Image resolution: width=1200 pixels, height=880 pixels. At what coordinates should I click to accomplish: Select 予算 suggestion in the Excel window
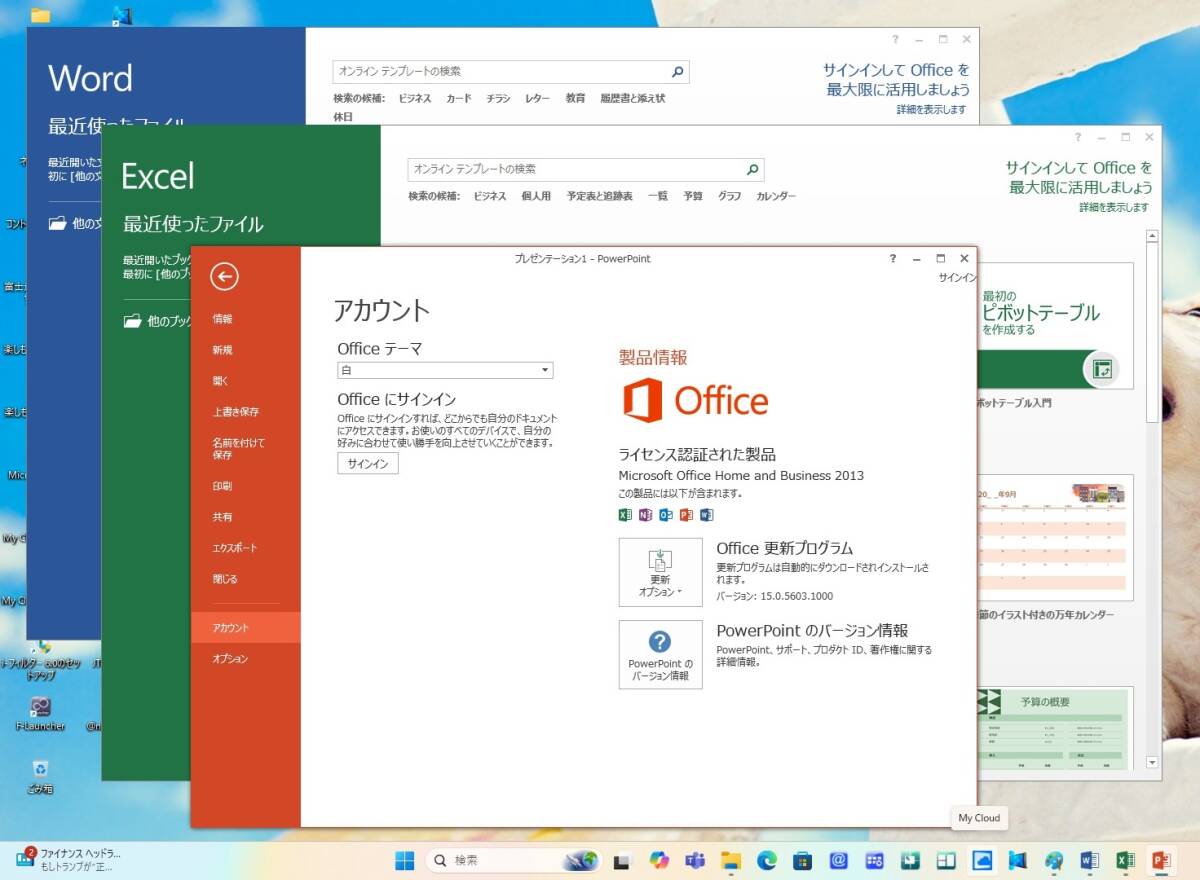693,197
